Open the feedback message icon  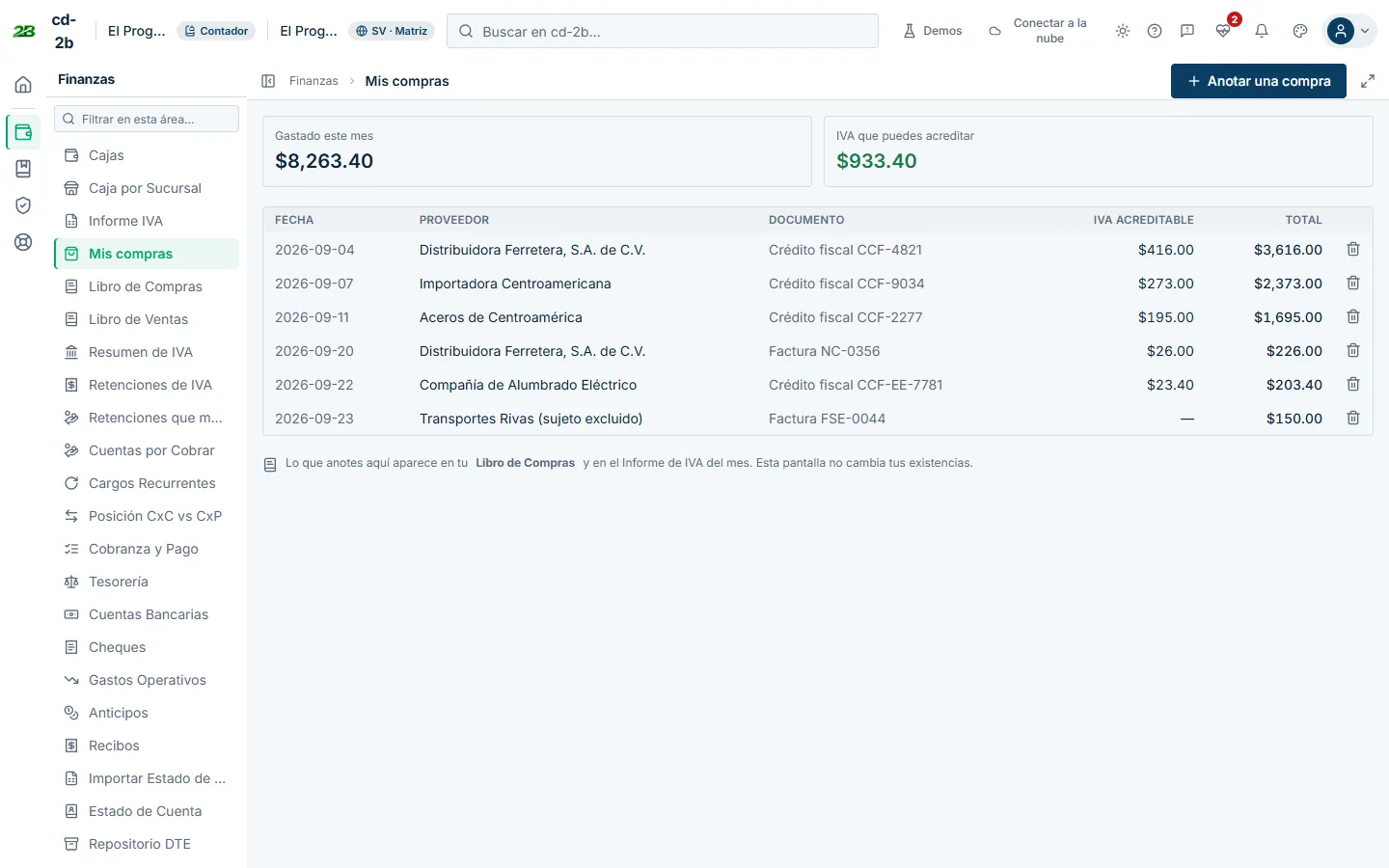coord(1187,31)
